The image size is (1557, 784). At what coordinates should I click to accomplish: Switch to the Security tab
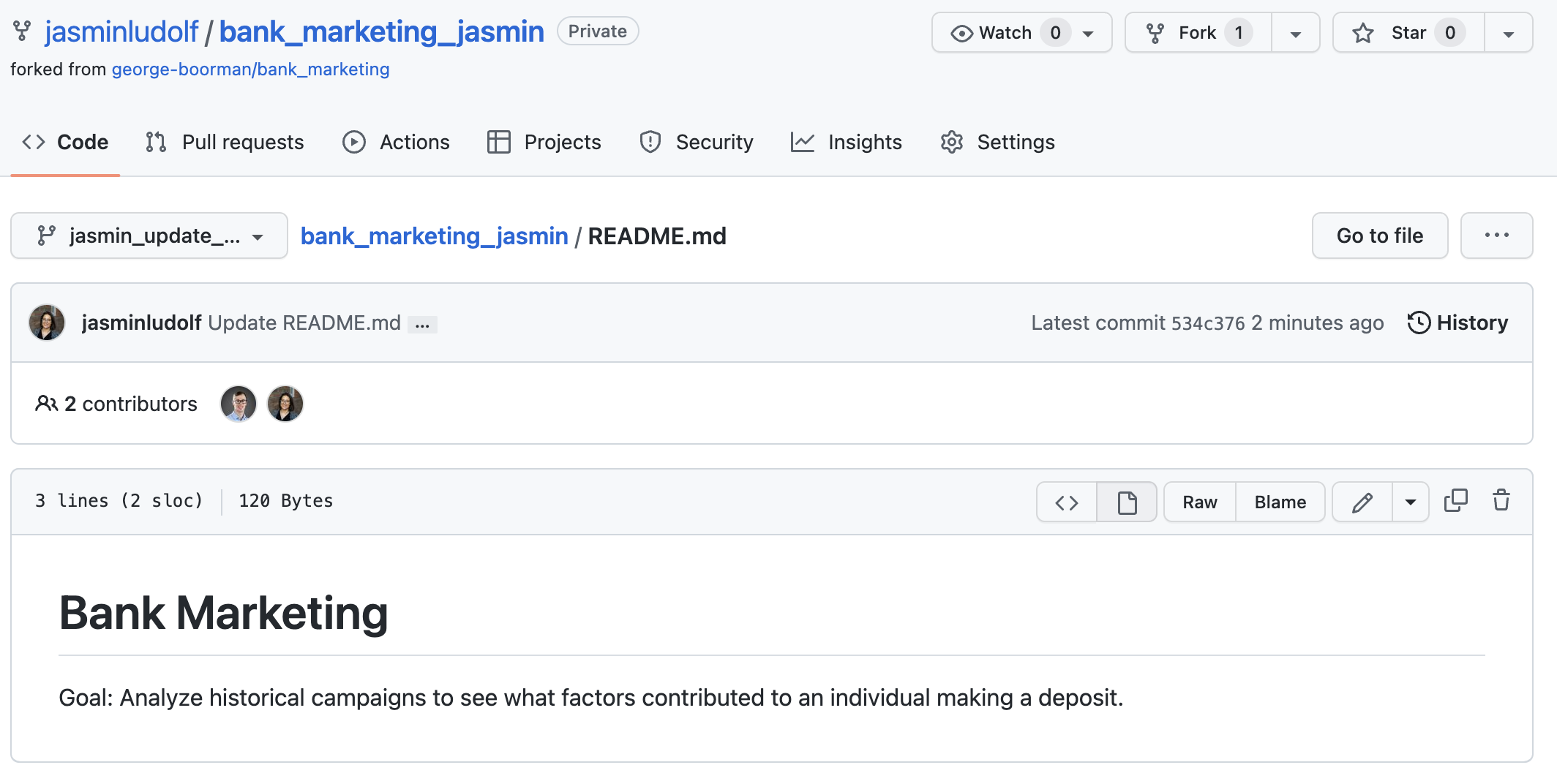point(696,142)
